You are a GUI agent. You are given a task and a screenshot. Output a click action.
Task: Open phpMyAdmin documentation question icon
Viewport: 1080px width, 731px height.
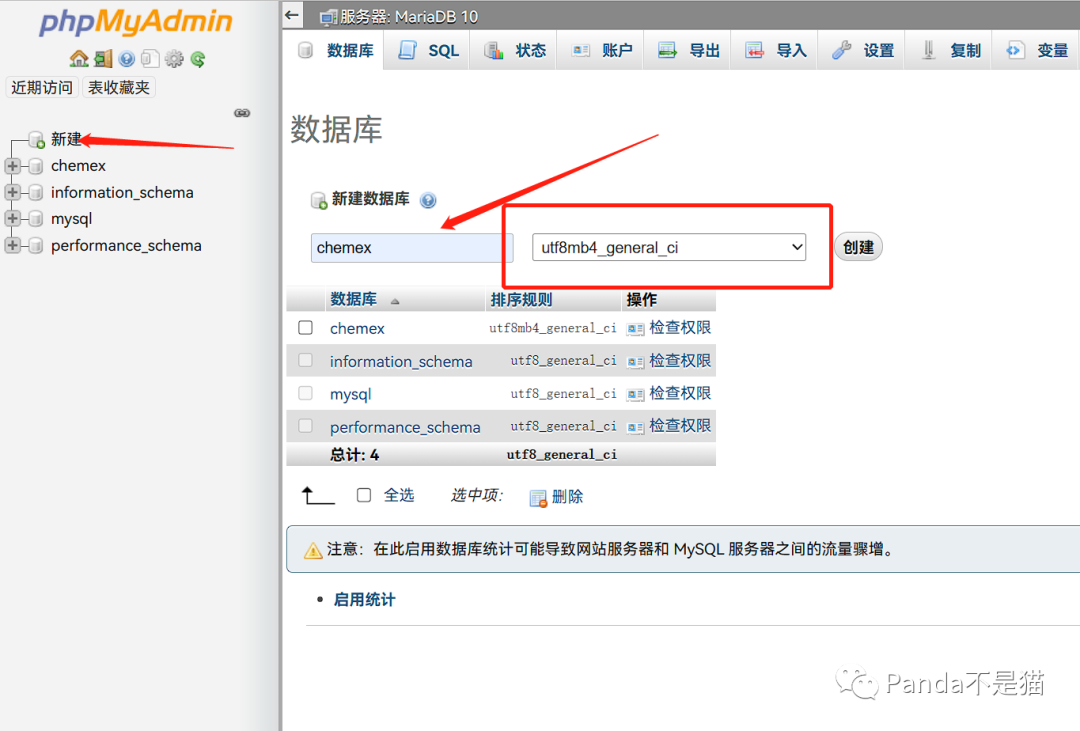[126, 59]
